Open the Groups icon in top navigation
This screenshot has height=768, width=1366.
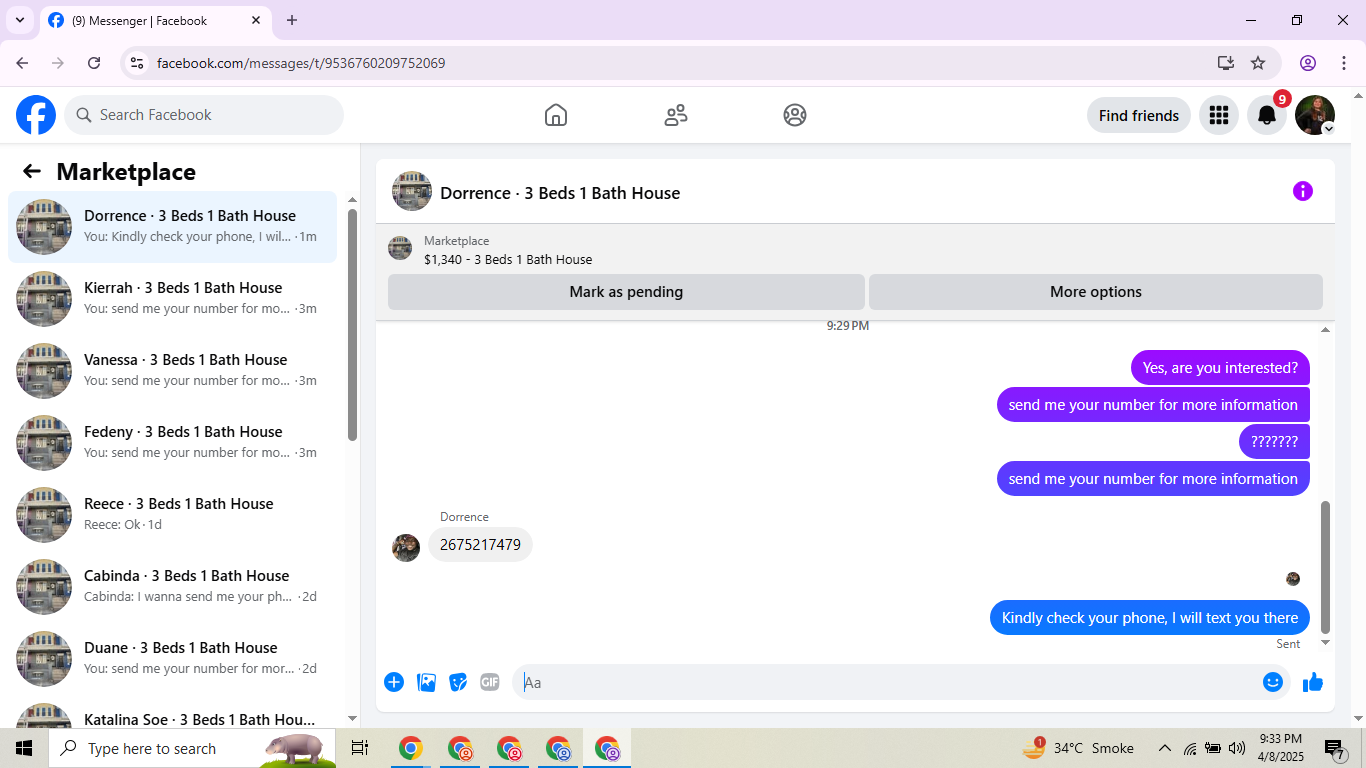tap(795, 115)
